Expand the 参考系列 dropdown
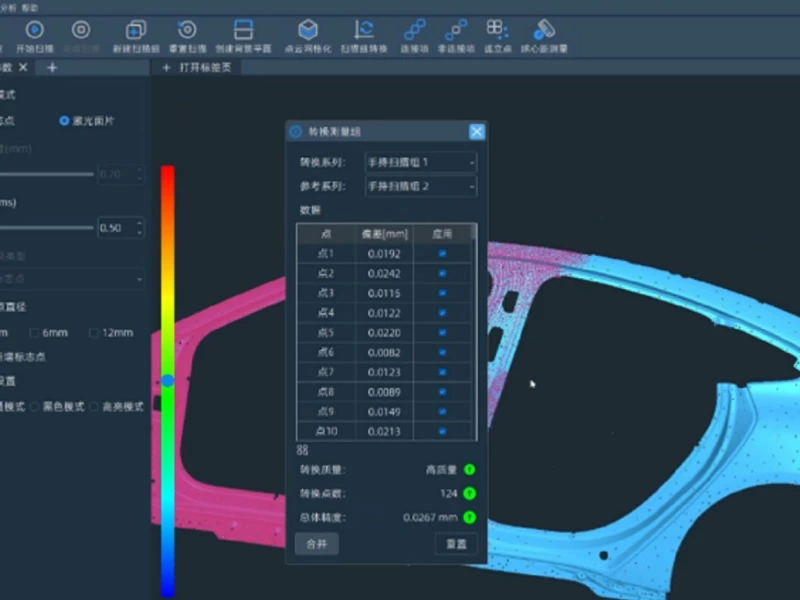The width and height of the screenshot is (800, 600). pos(420,187)
